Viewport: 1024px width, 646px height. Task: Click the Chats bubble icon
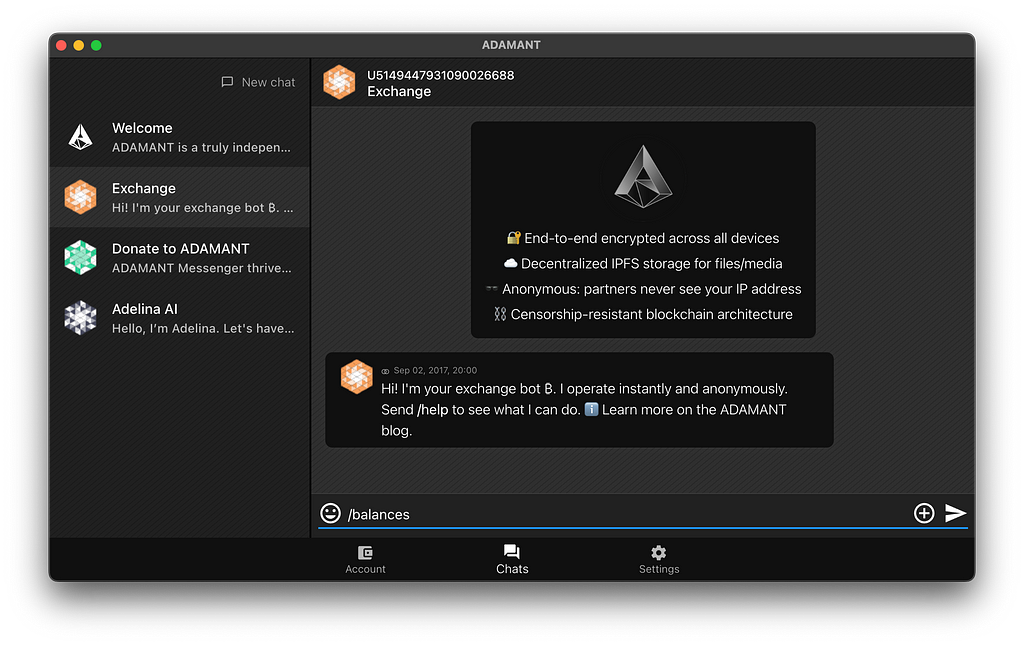(x=512, y=552)
